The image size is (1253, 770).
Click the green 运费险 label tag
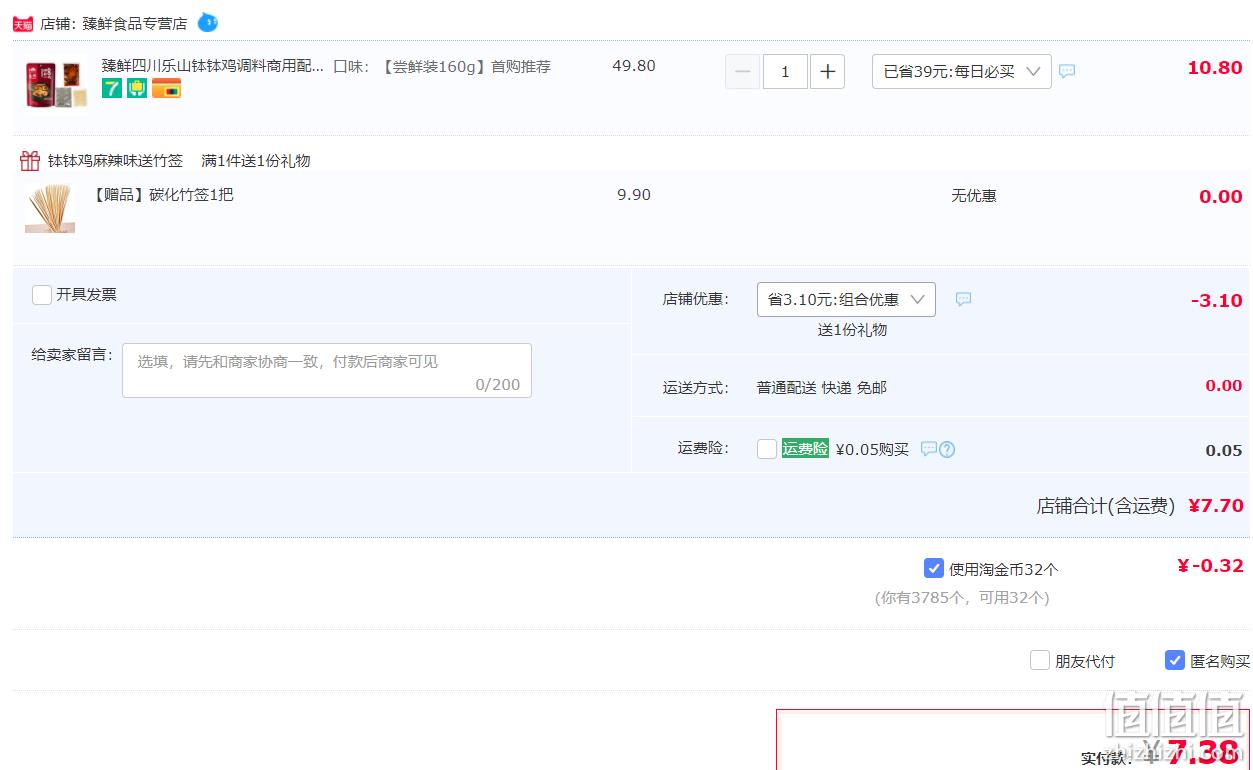(x=805, y=449)
